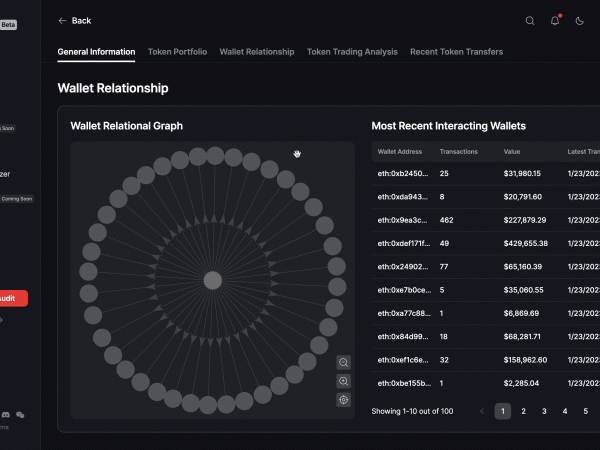Select the central node in graph
Viewport: 600px width, 450px height.
pyautogui.click(x=213, y=280)
